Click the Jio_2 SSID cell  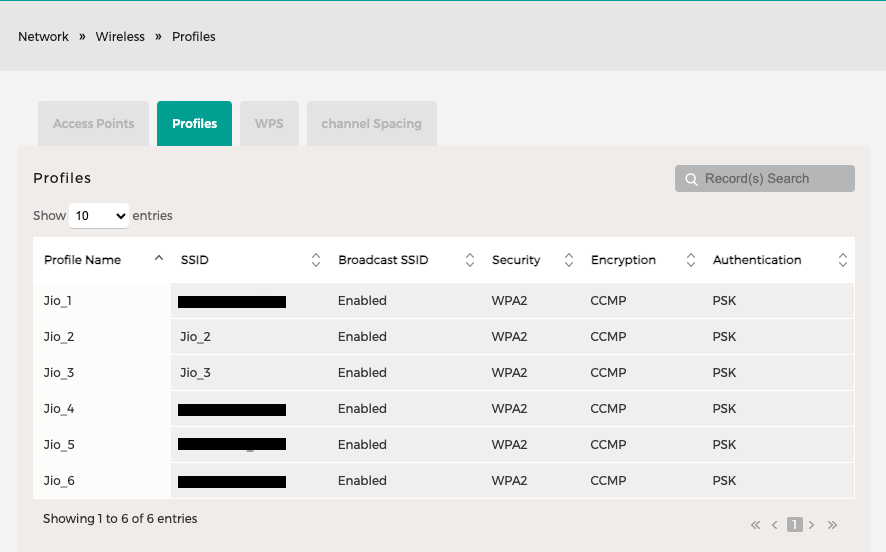coord(250,337)
